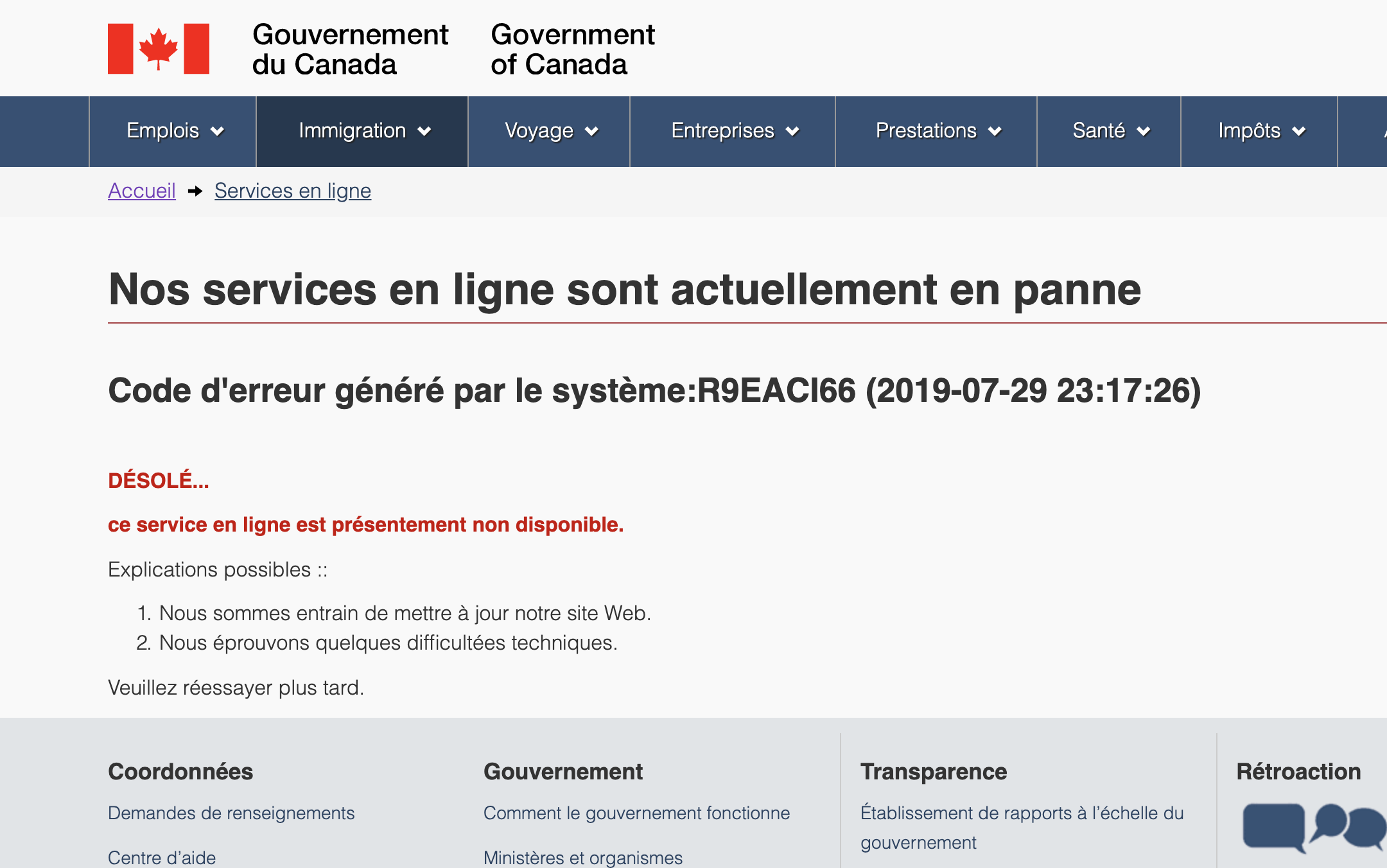Image resolution: width=1387 pixels, height=868 pixels.
Task: Open the Centre d'aide footer link
Action: coord(162,857)
